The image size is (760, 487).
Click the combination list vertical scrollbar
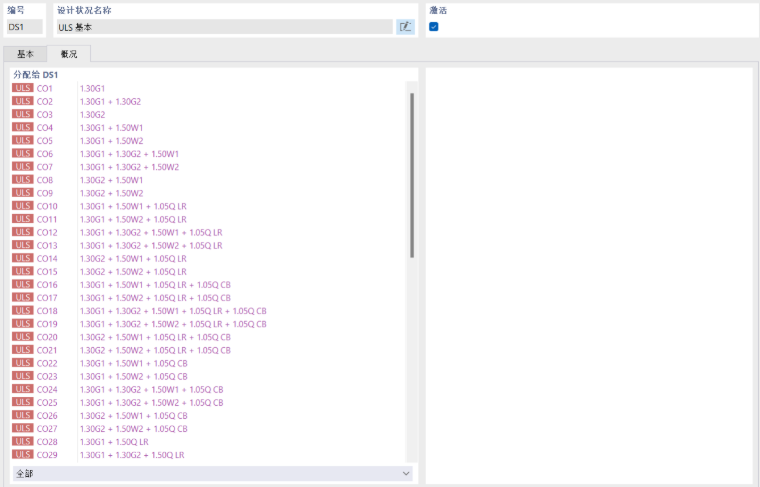412,175
